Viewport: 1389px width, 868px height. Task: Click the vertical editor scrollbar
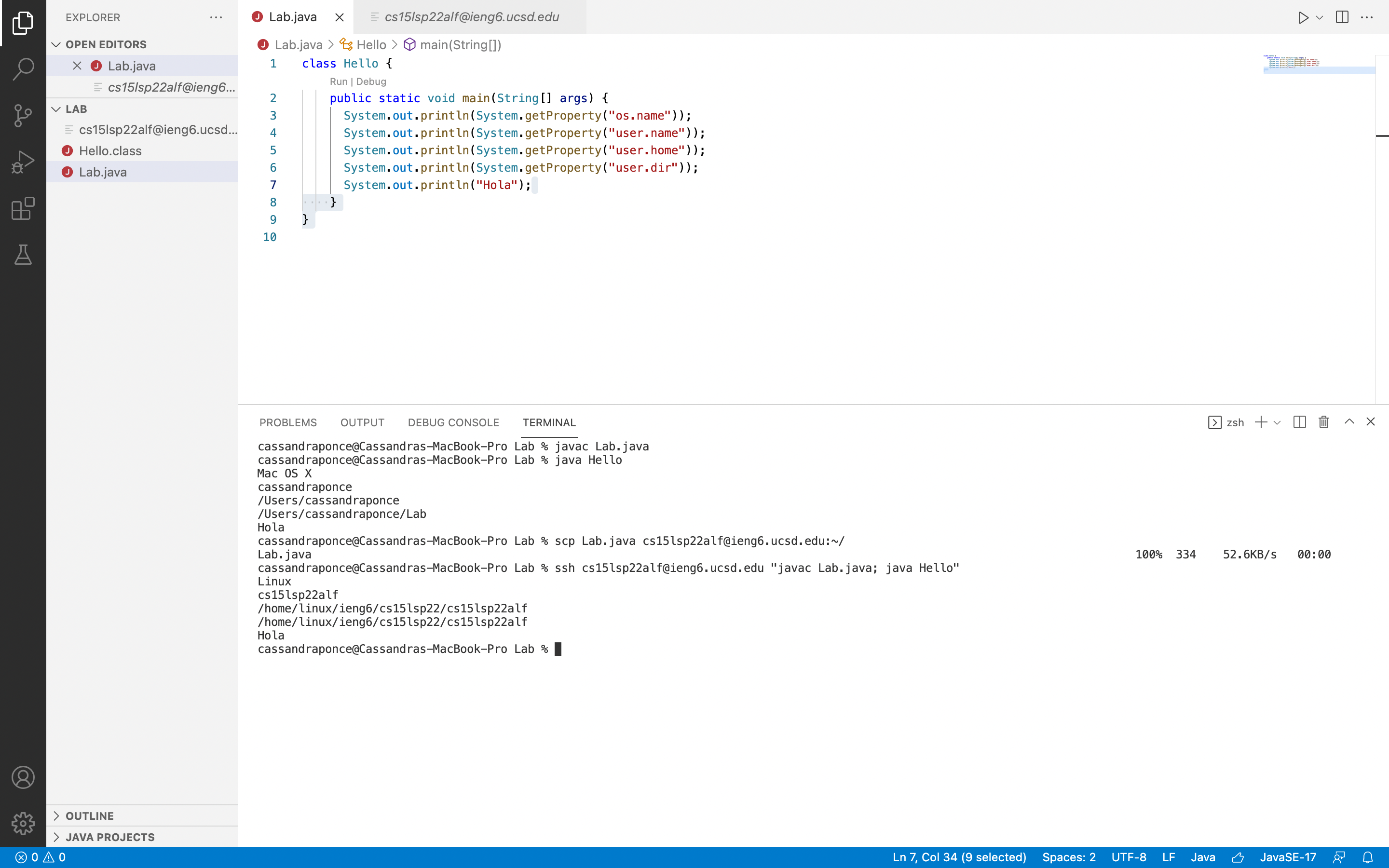point(1382,230)
